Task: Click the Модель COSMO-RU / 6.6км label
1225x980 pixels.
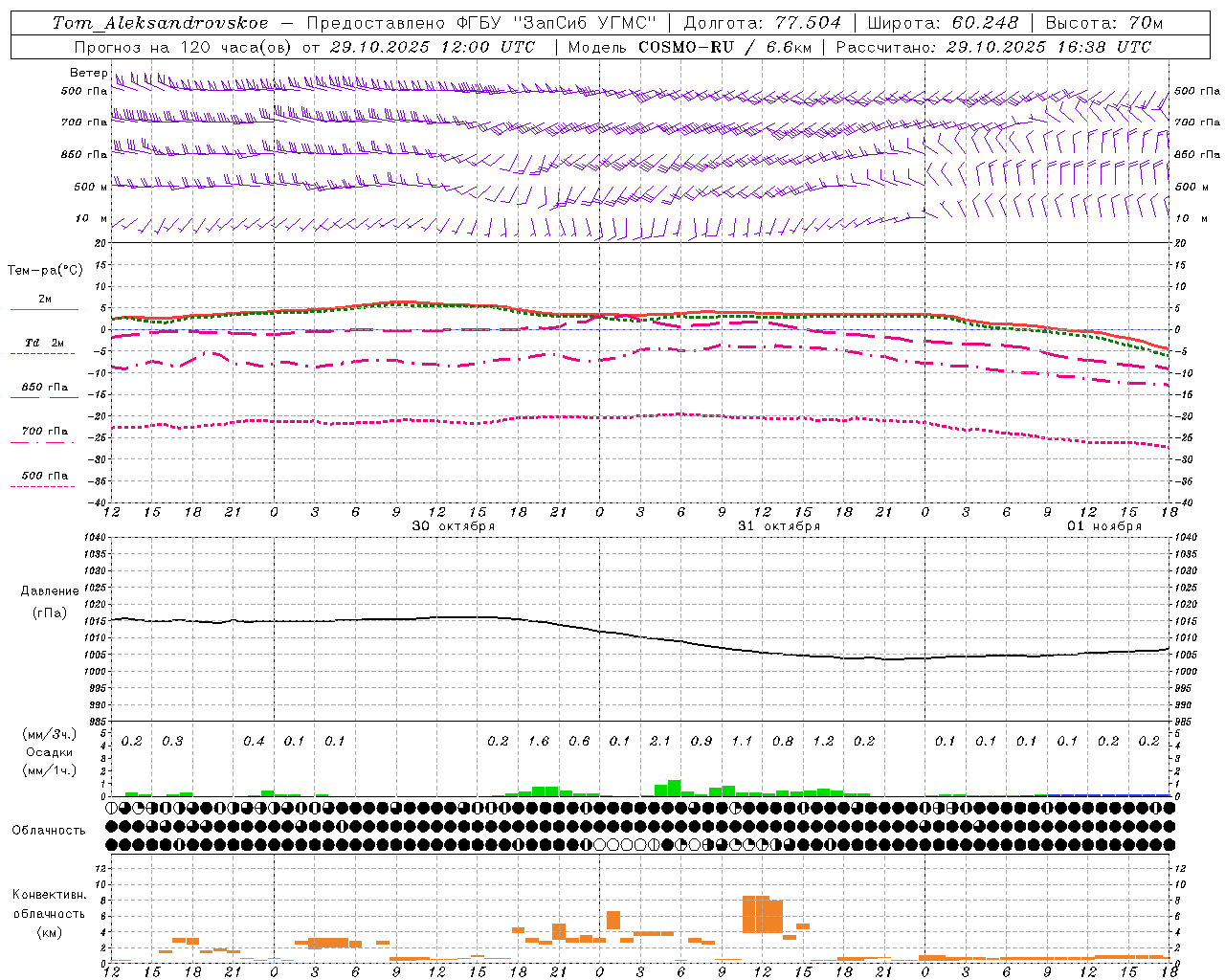Action: click(690, 47)
